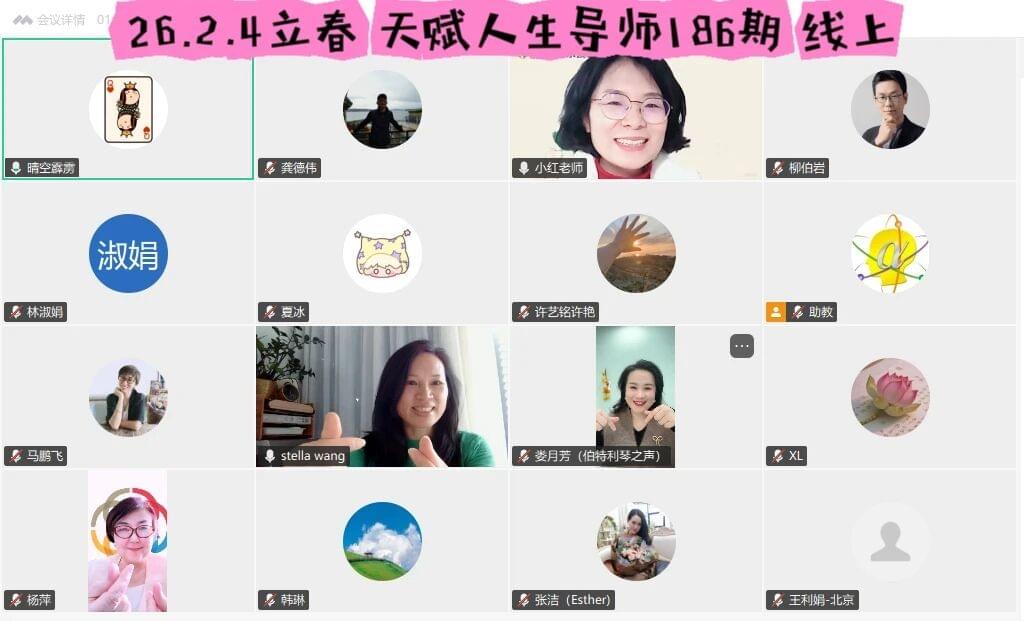Click 张洁 (Esther) name label
This screenshot has width=1024, height=621.
[573, 599]
